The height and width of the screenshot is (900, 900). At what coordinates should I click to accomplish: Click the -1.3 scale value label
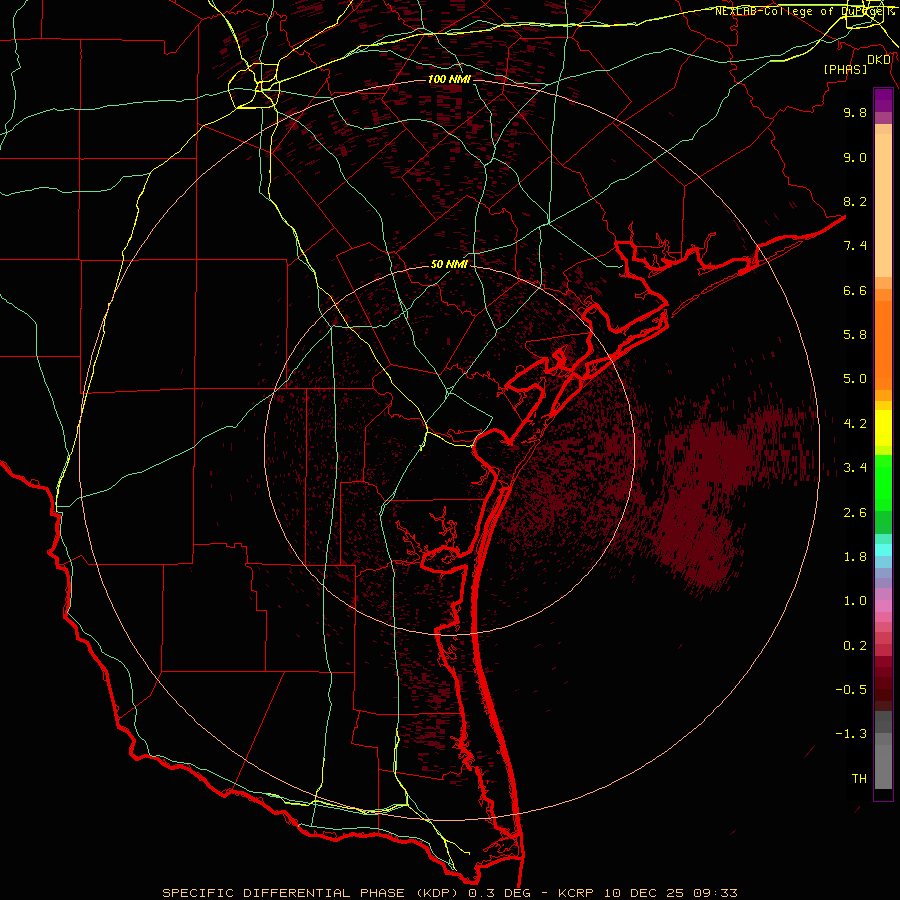pos(851,734)
